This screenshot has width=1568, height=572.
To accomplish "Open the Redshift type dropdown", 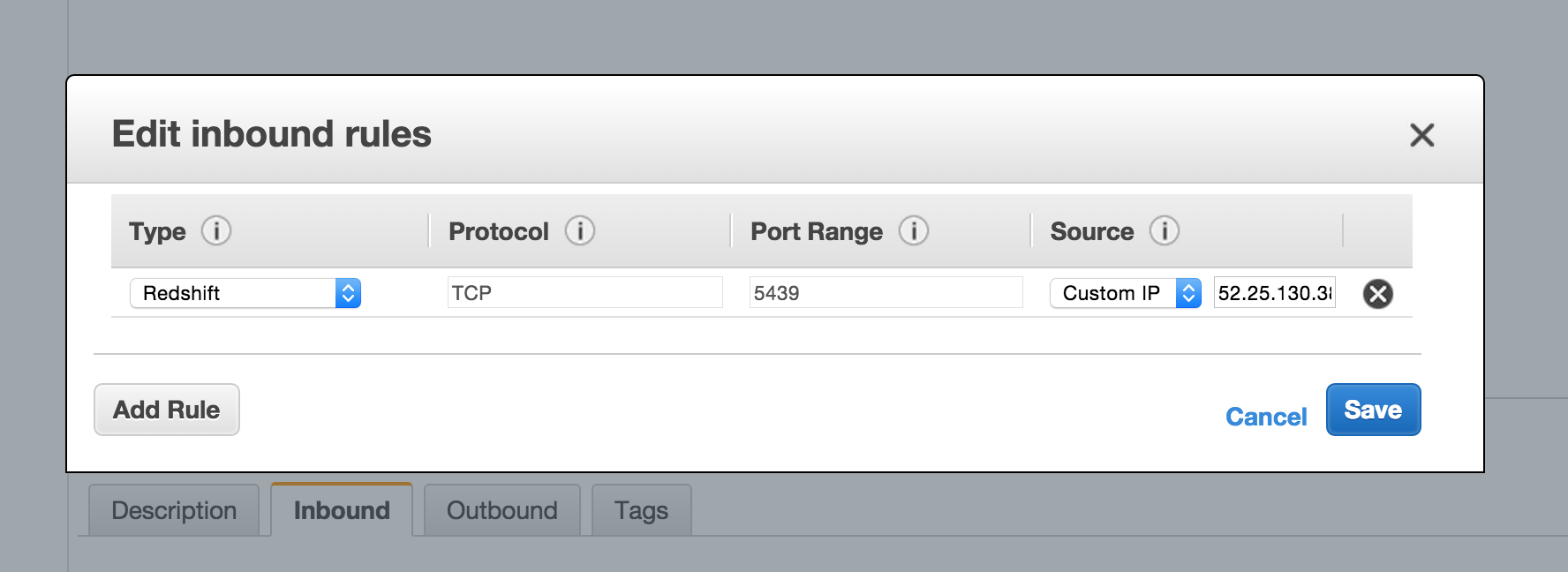I will 245,293.
